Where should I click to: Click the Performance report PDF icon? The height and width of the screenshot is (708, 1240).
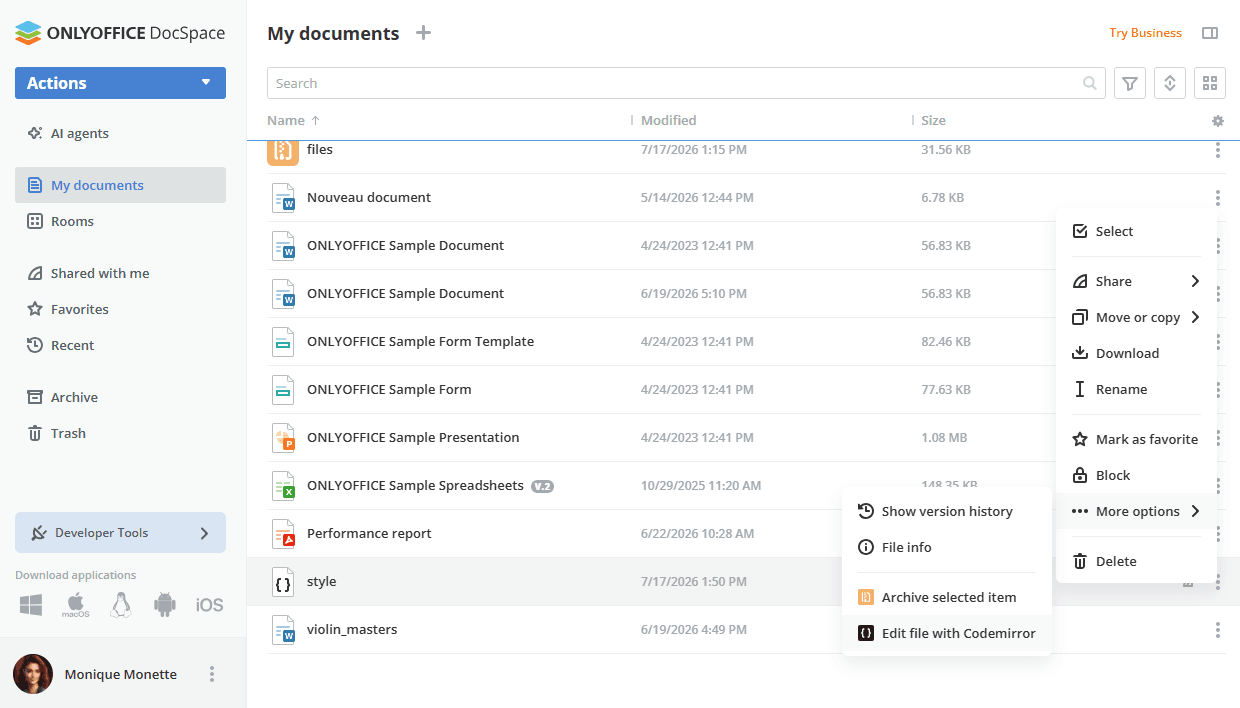point(284,533)
